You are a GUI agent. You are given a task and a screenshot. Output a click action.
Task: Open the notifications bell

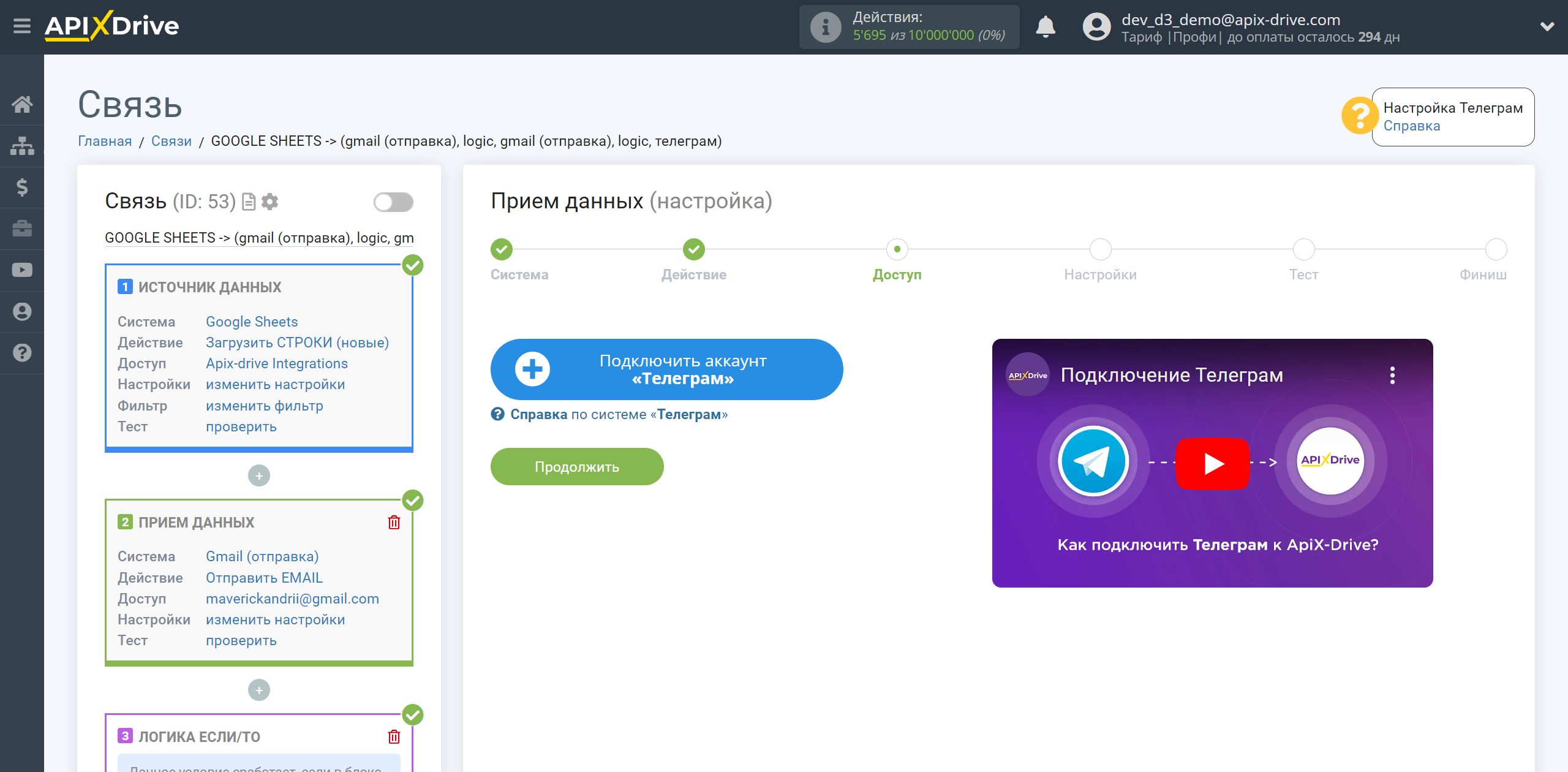tap(1046, 27)
